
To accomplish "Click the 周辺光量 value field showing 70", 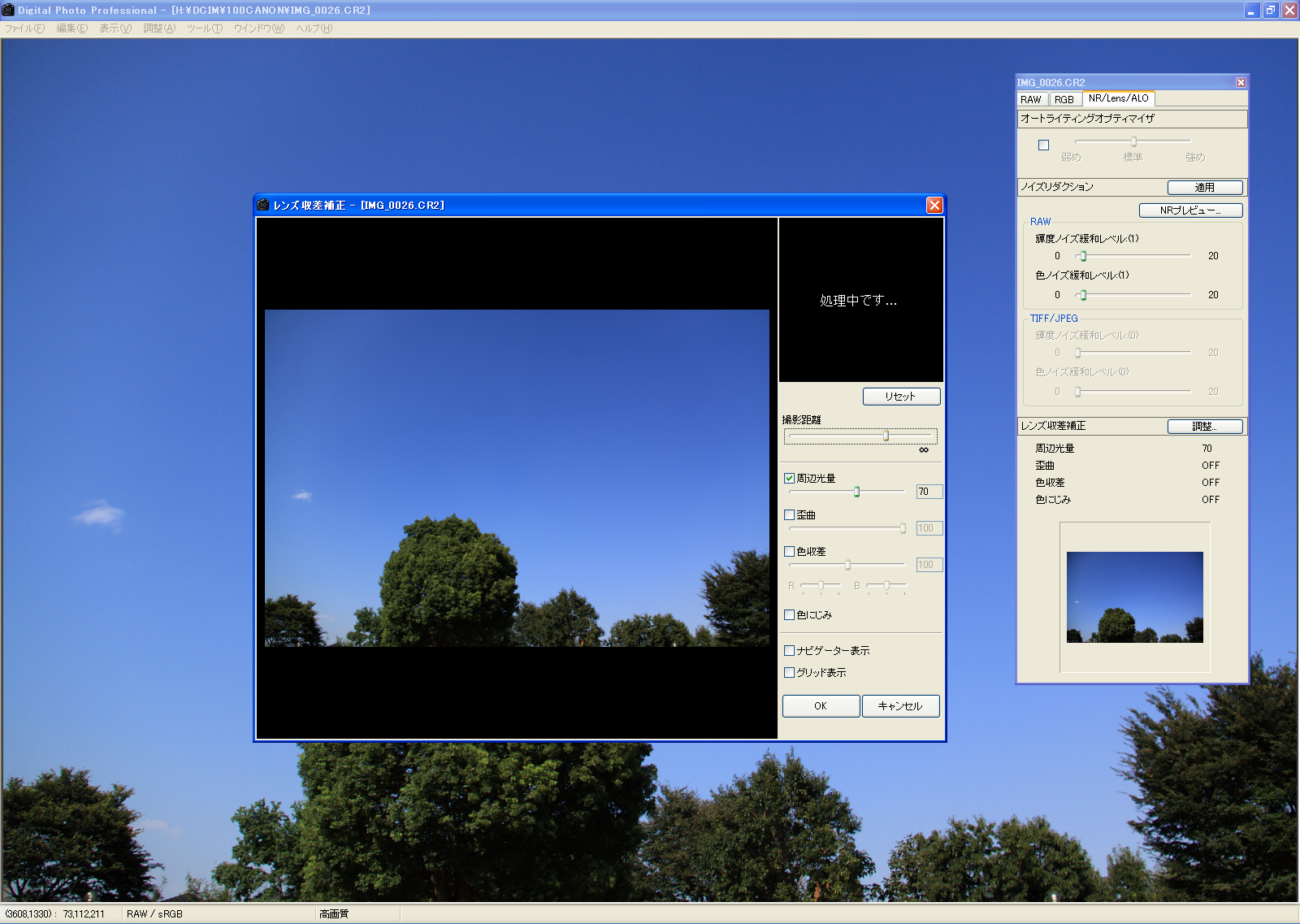I will 929,492.
